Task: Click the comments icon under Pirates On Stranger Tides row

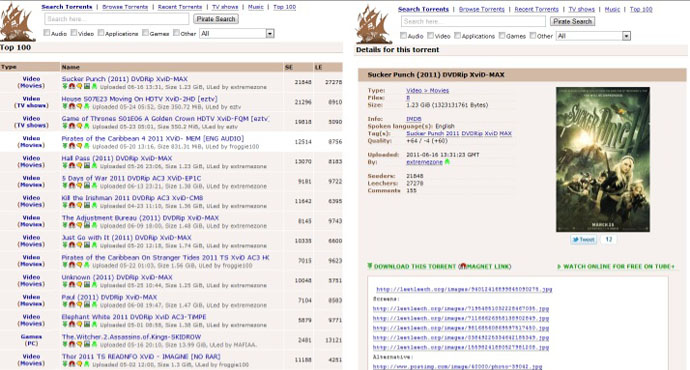Action: pos(79,265)
